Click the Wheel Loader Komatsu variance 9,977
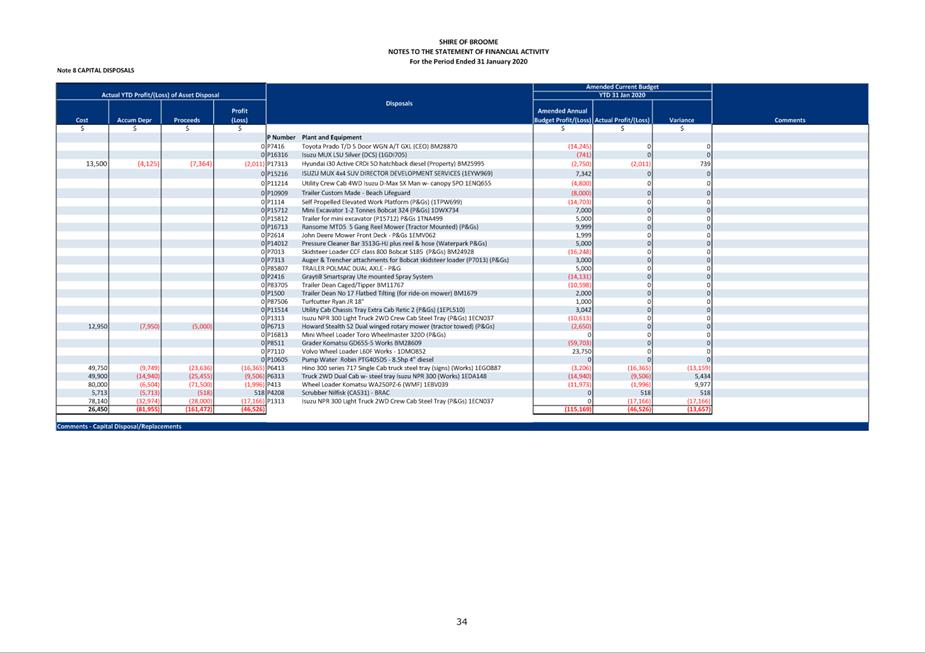 (701, 385)
